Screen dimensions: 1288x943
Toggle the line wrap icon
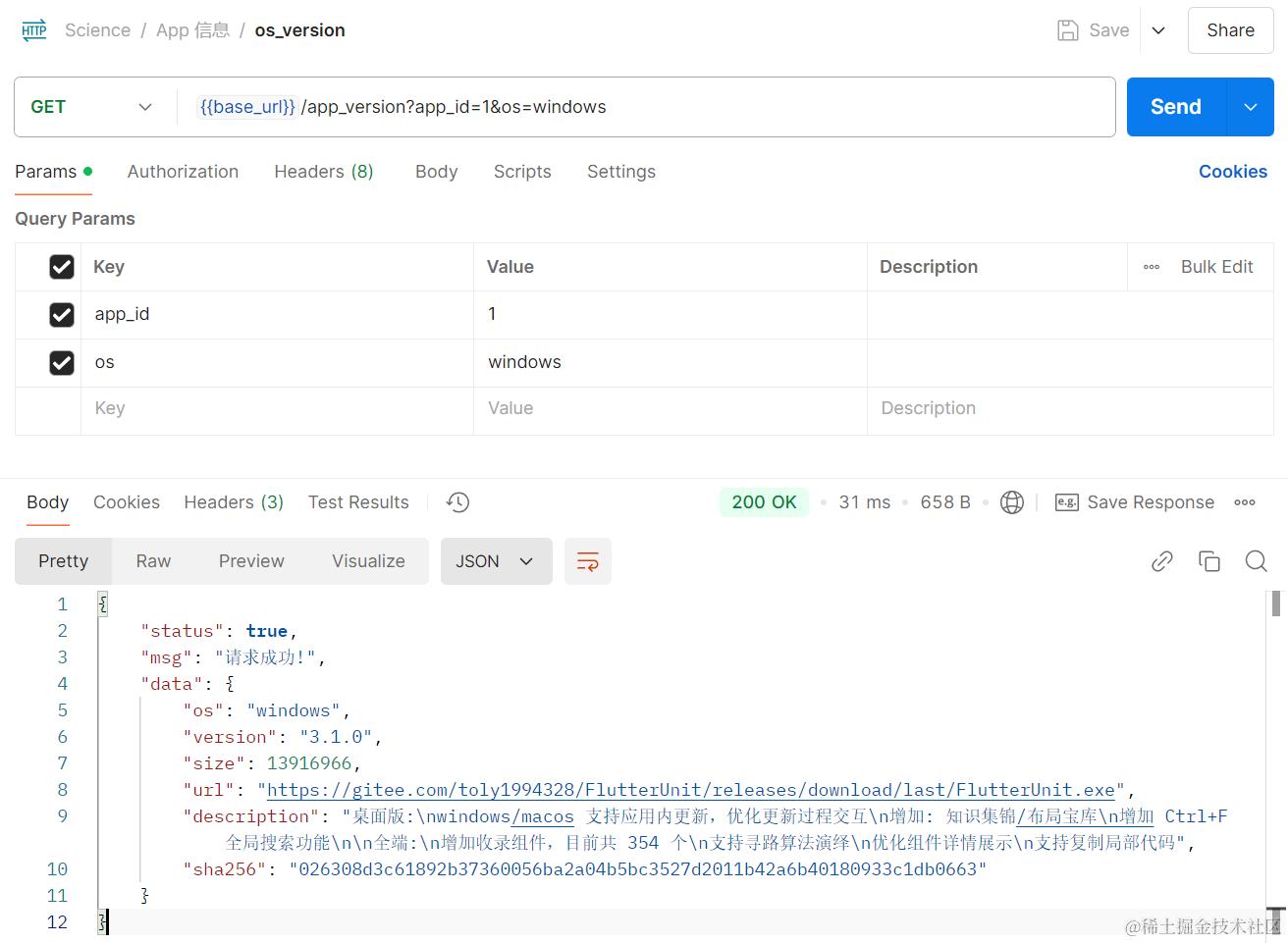tap(588, 561)
